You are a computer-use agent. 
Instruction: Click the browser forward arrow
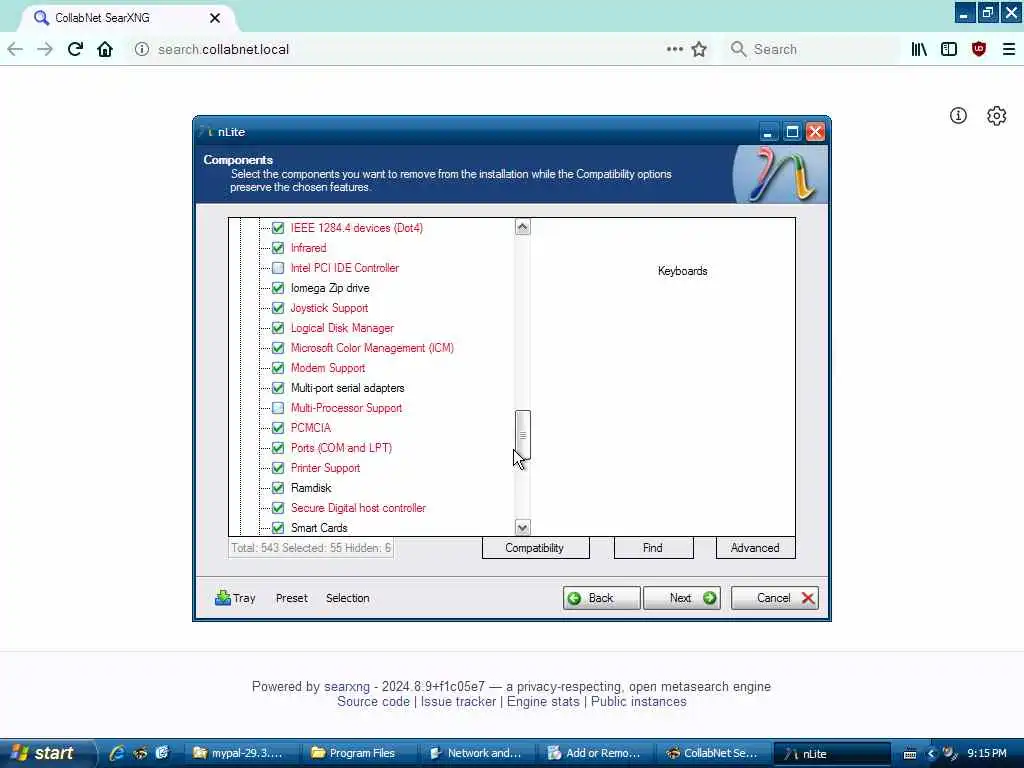click(x=45, y=49)
